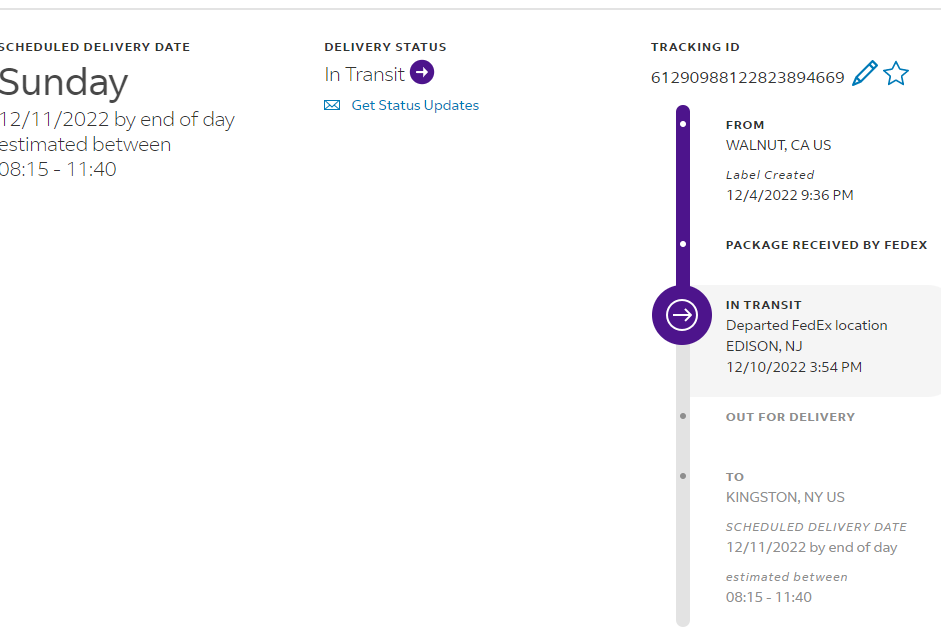941x633 pixels.
Task: Click the Label Created 12/4/2022 9:36 PM date
Action: (x=789, y=195)
